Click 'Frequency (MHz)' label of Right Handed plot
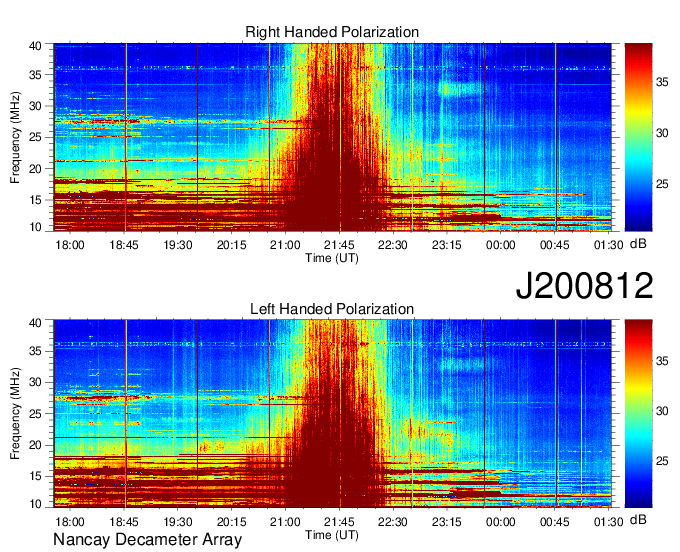 [15, 137]
